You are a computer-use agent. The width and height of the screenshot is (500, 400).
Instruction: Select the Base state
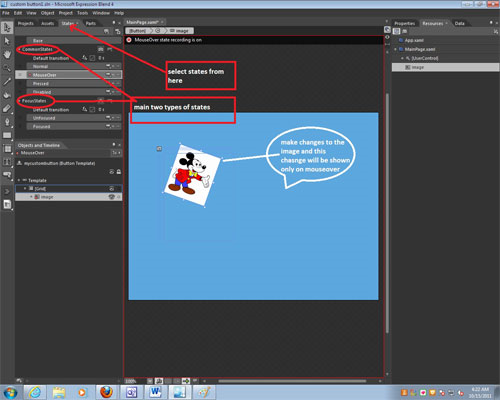click(x=73, y=40)
